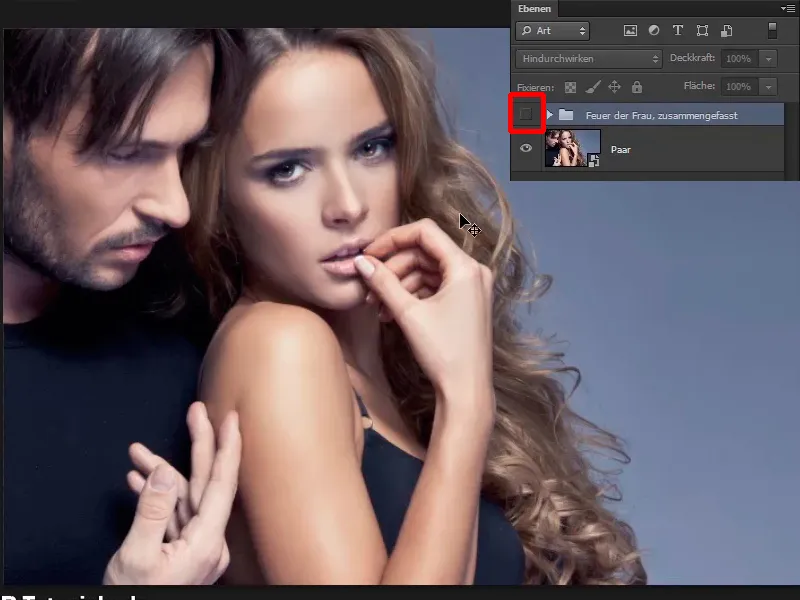
Task: Open the Ebenen panel flyout menu
Action: [787, 9]
